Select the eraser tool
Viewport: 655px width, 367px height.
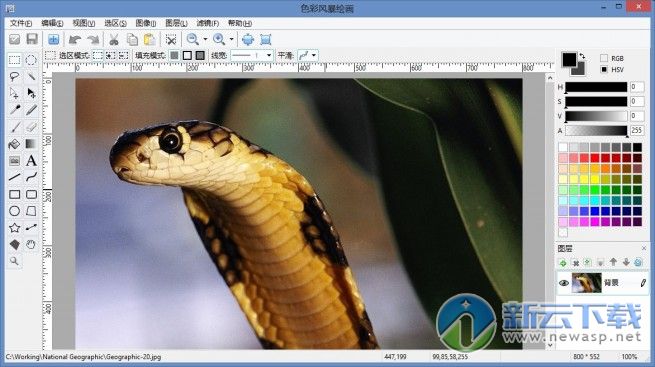pos(31,127)
